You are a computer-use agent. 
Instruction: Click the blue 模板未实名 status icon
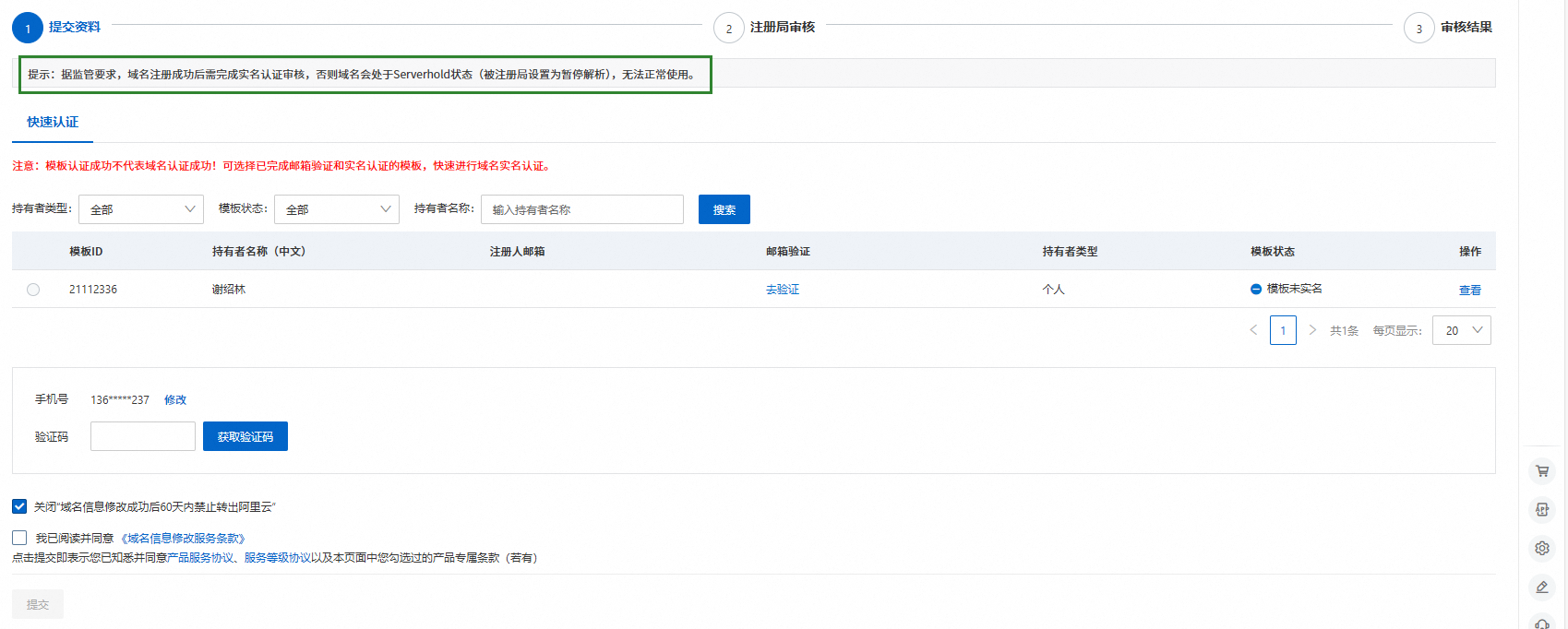1256,290
